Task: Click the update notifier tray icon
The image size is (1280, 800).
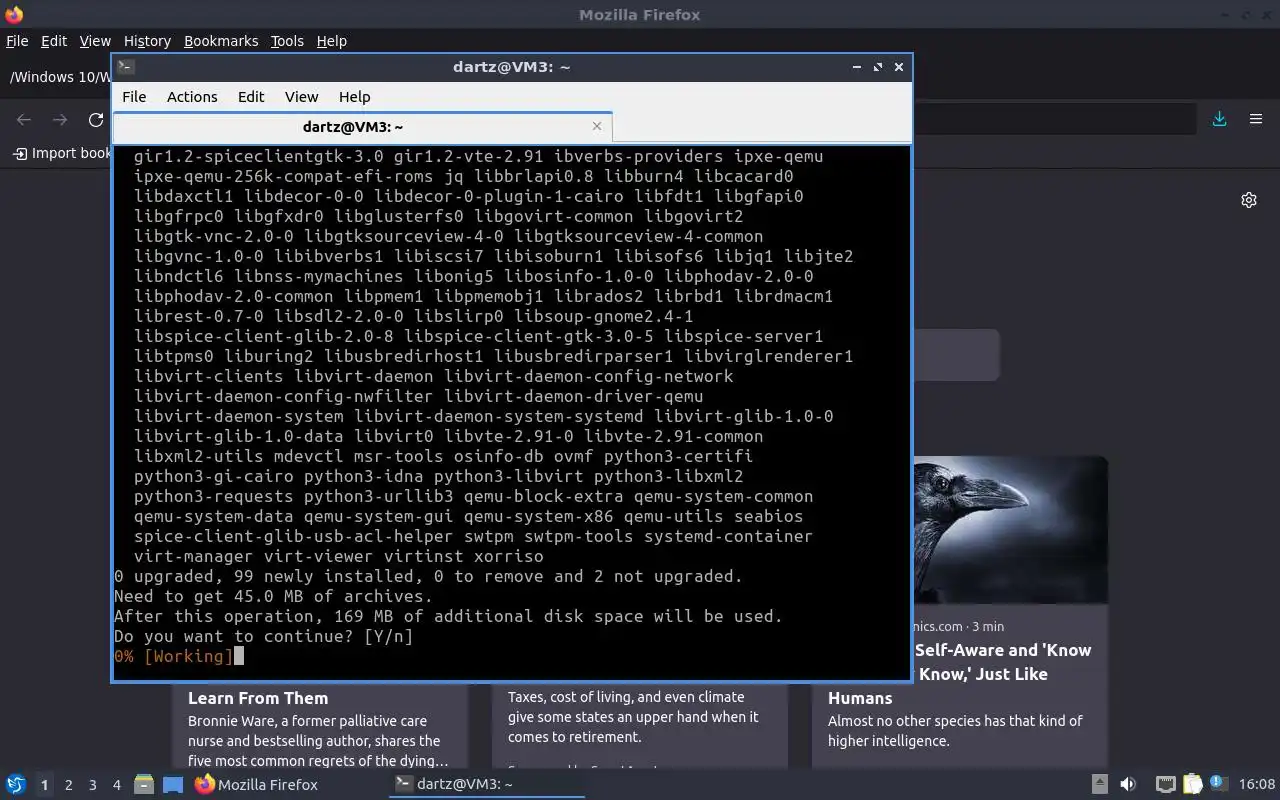Action: click(1218, 784)
